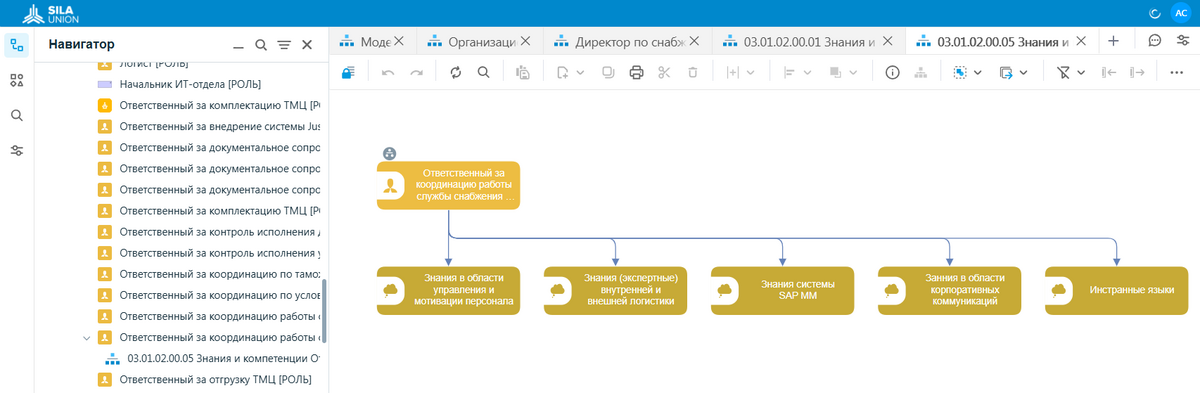The image size is (1200, 393).
Task: Open the dashboard tiles icon in left sidebar
Action: point(16,80)
